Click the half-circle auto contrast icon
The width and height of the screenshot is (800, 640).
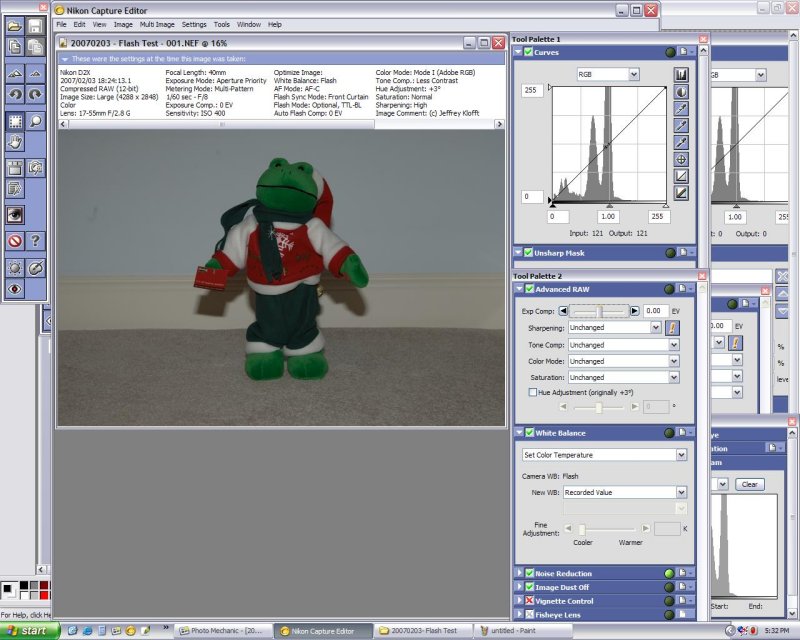pos(681,92)
